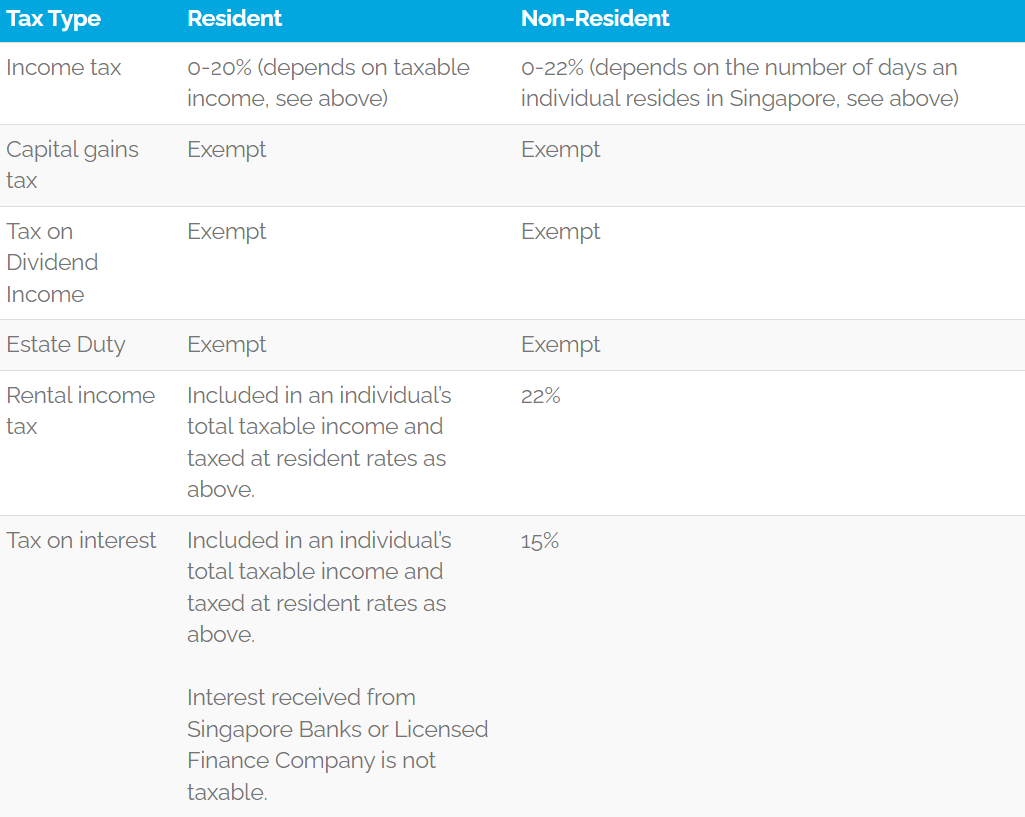The height and width of the screenshot is (817, 1025).
Task: Select the Tax on interest row label
Action: click(x=81, y=541)
